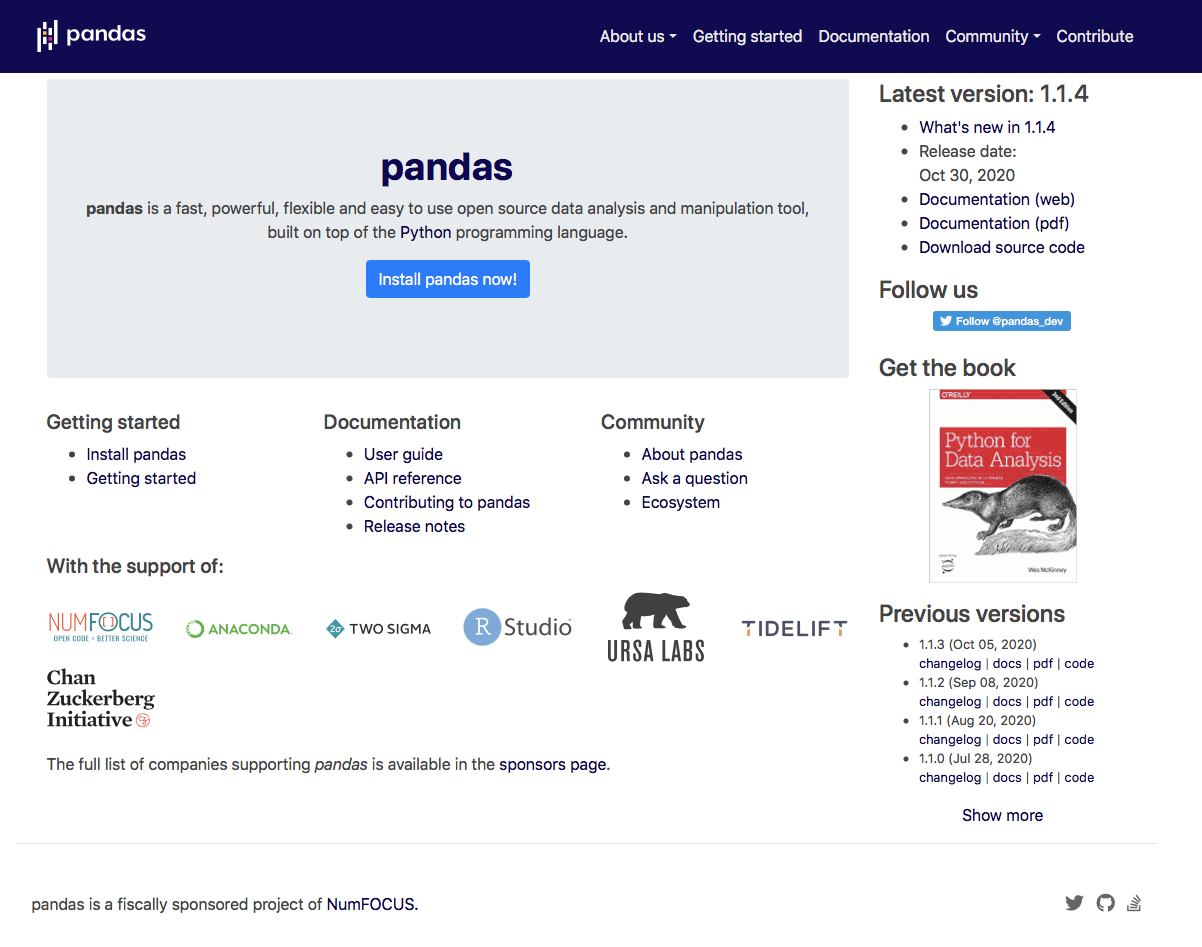Open docs for version 1.1.1
Image resolution: width=1202 pixels, height=947 pixels.
1007,739
